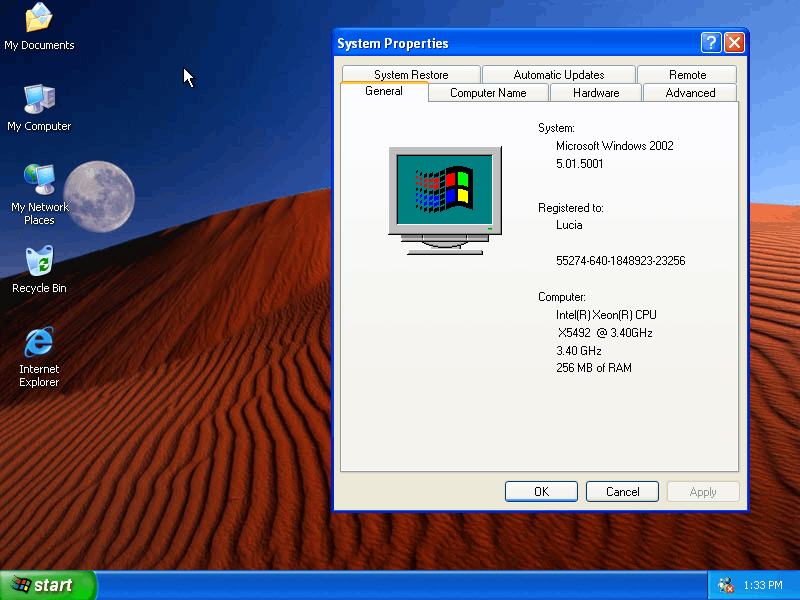Click the Windows monitor logo image
The height and width of the screenshot is (600, 800).
445,201
